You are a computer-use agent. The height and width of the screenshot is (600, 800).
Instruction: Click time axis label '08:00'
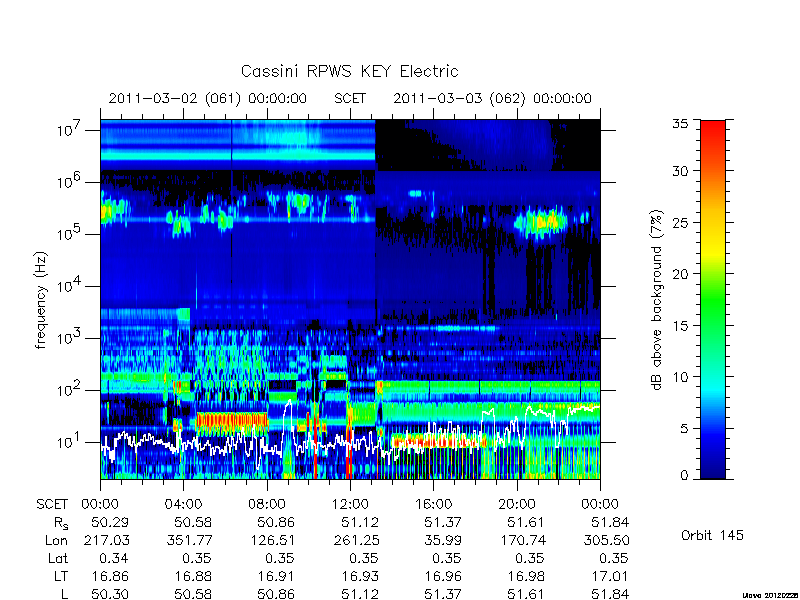267,504
